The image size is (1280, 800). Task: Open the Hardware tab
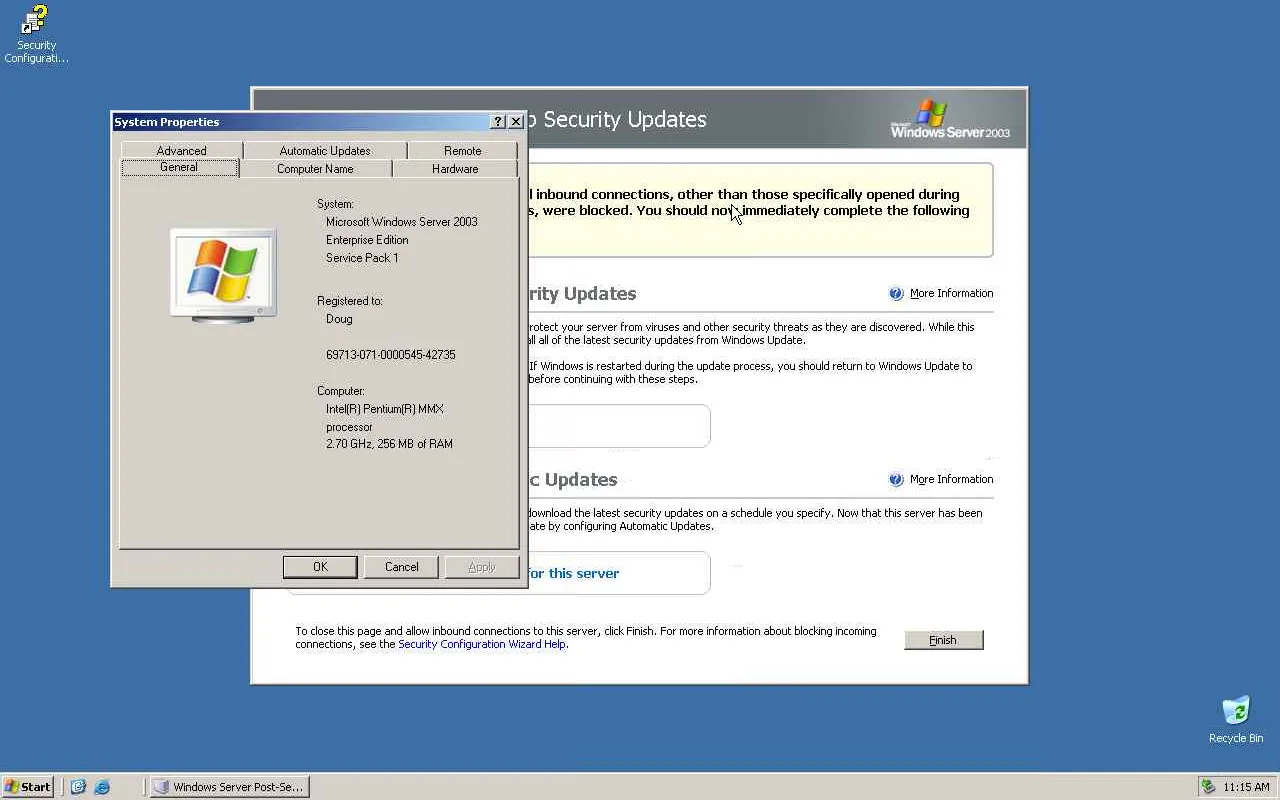pyautogui.click(x=455, y=169)
